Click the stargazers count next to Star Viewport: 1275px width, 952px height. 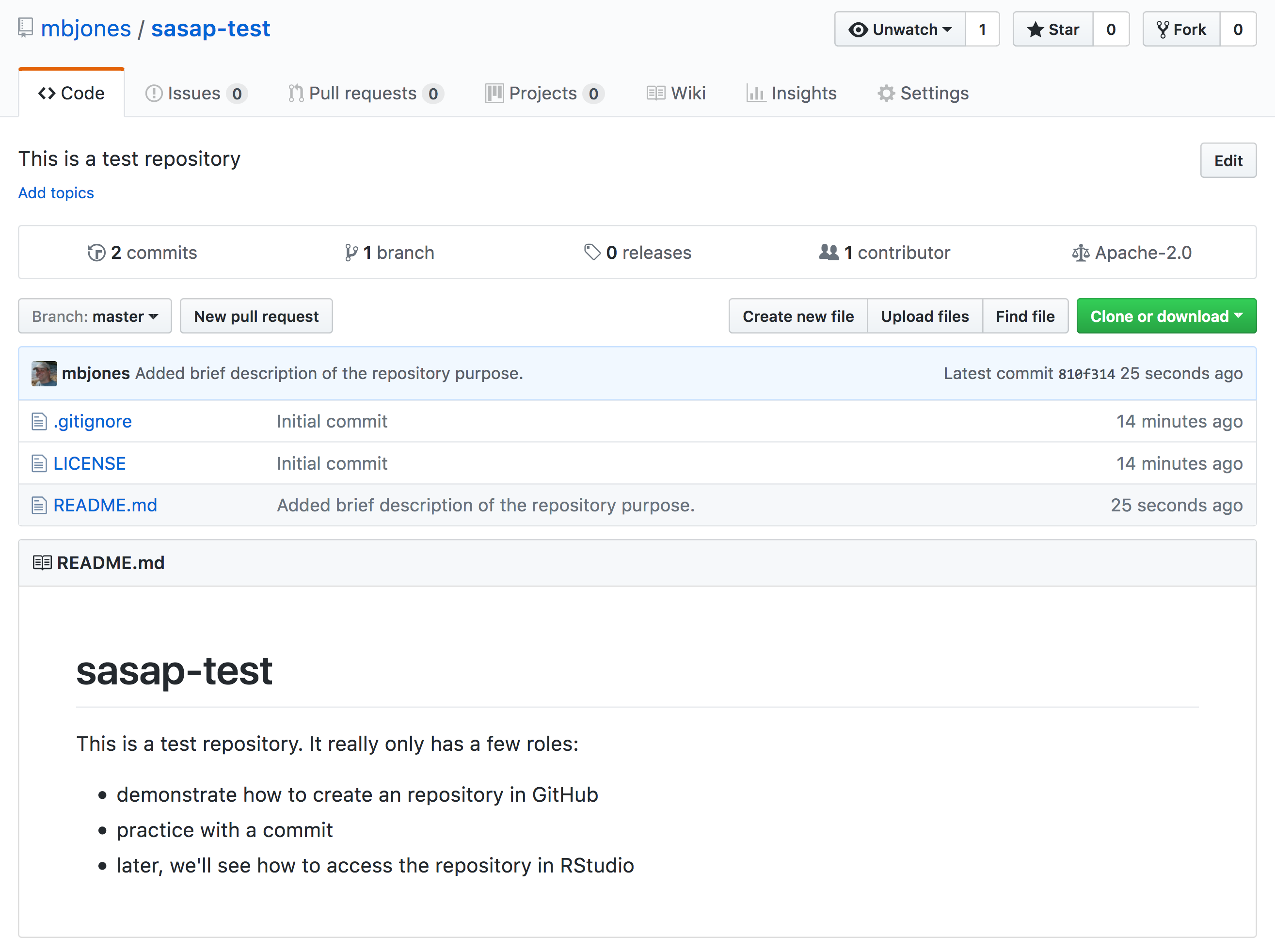[1111, 30]
